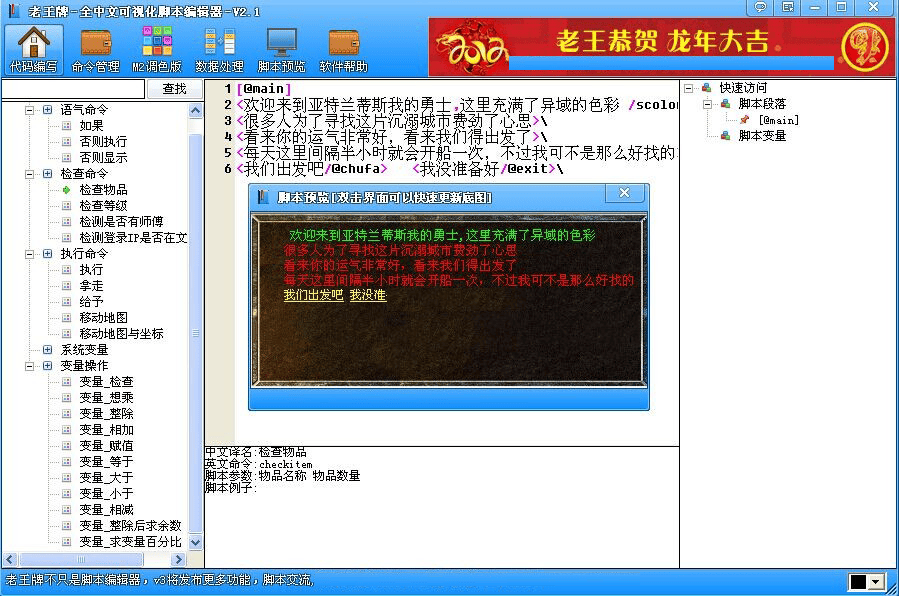Click the 脚本预览 script preview monitor icon
The image size is (899, 596).
pos(281,49)
